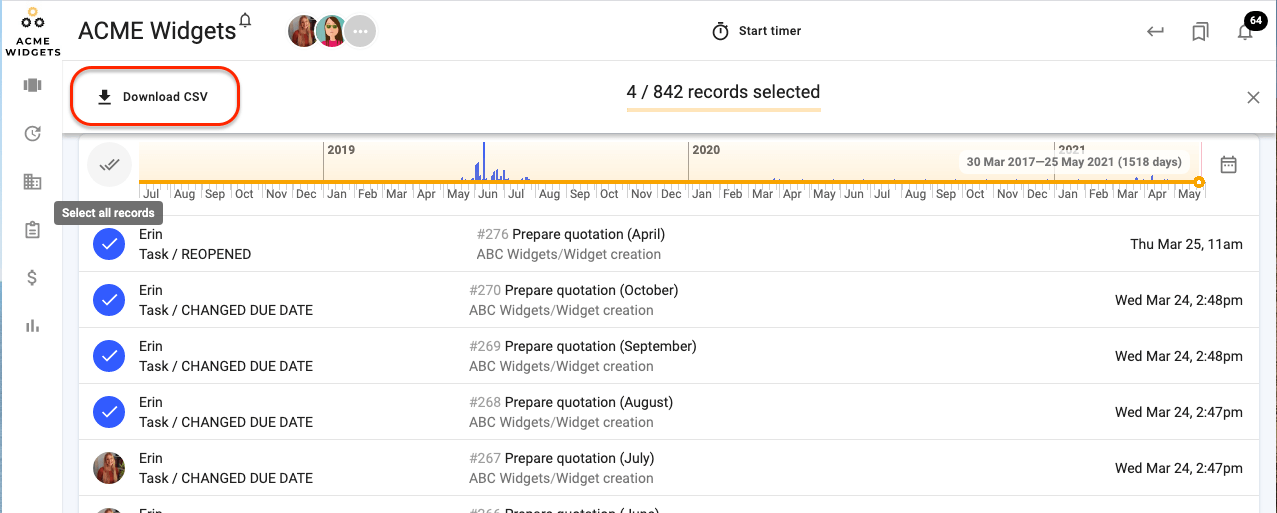
Task: Select the #267 Prepare quotation (July) record avatar
Action: (109, 467)
